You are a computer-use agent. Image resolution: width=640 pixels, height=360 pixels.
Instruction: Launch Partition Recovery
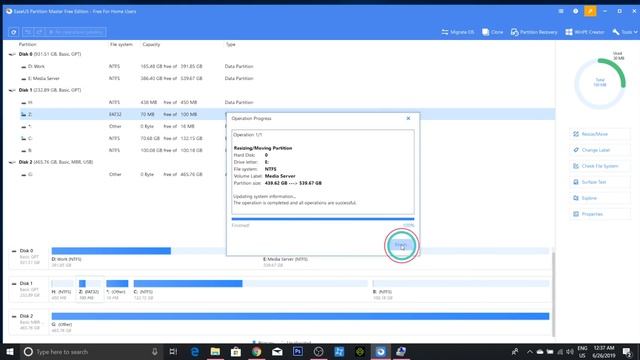point(534,32)
